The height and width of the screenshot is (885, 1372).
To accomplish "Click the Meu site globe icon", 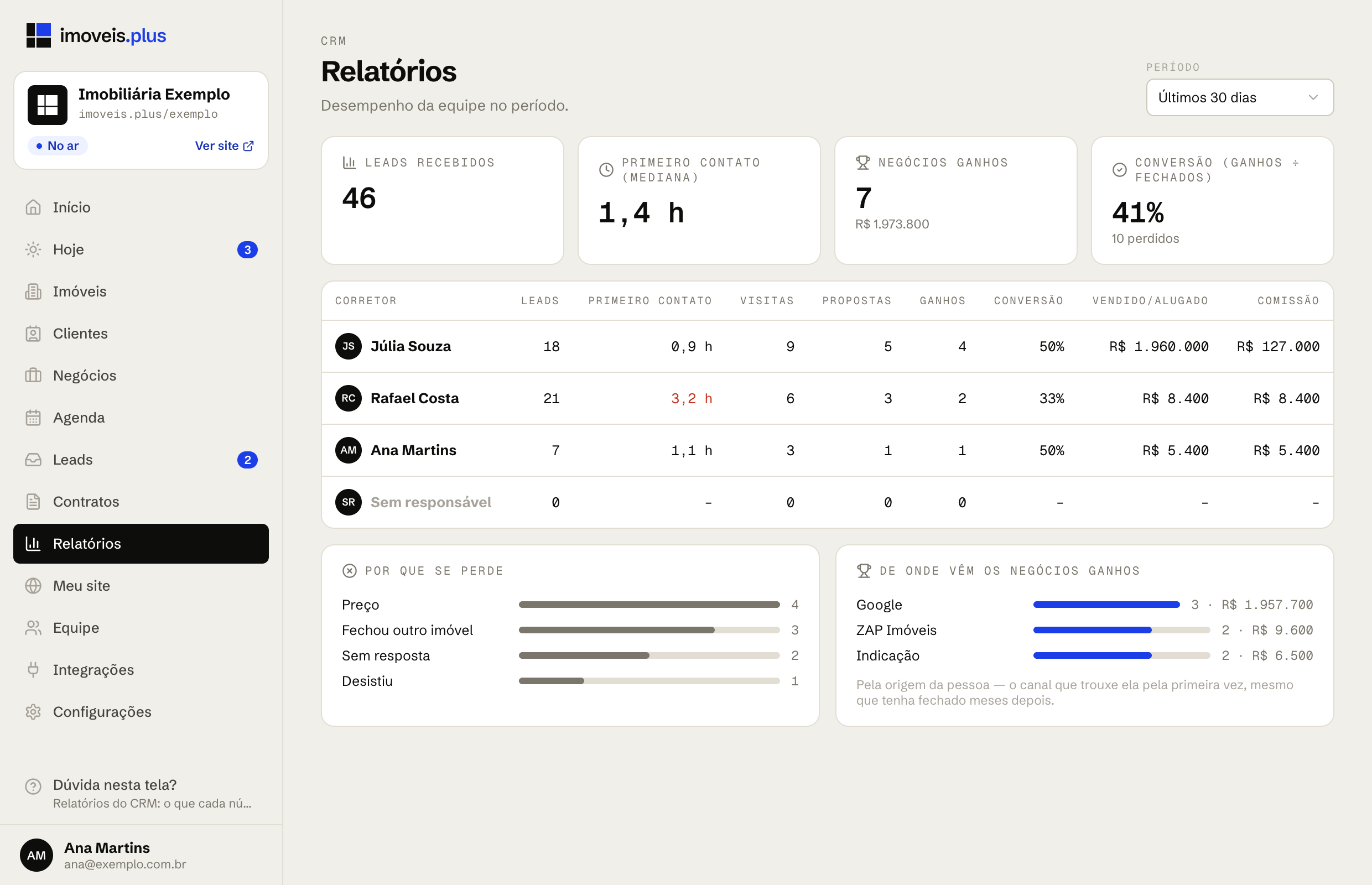I will [33, 586].
